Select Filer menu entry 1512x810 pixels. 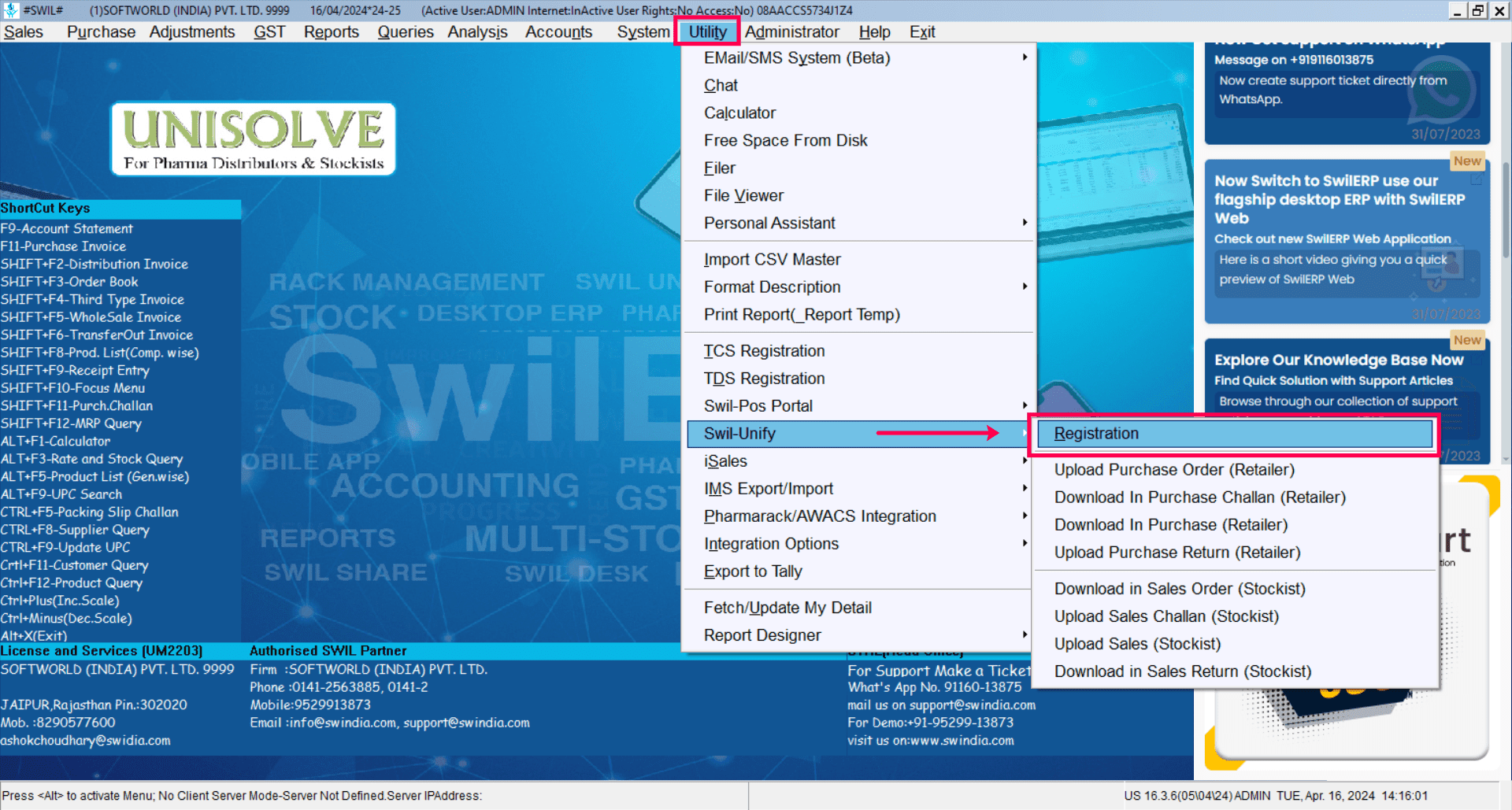pos(858,168)
